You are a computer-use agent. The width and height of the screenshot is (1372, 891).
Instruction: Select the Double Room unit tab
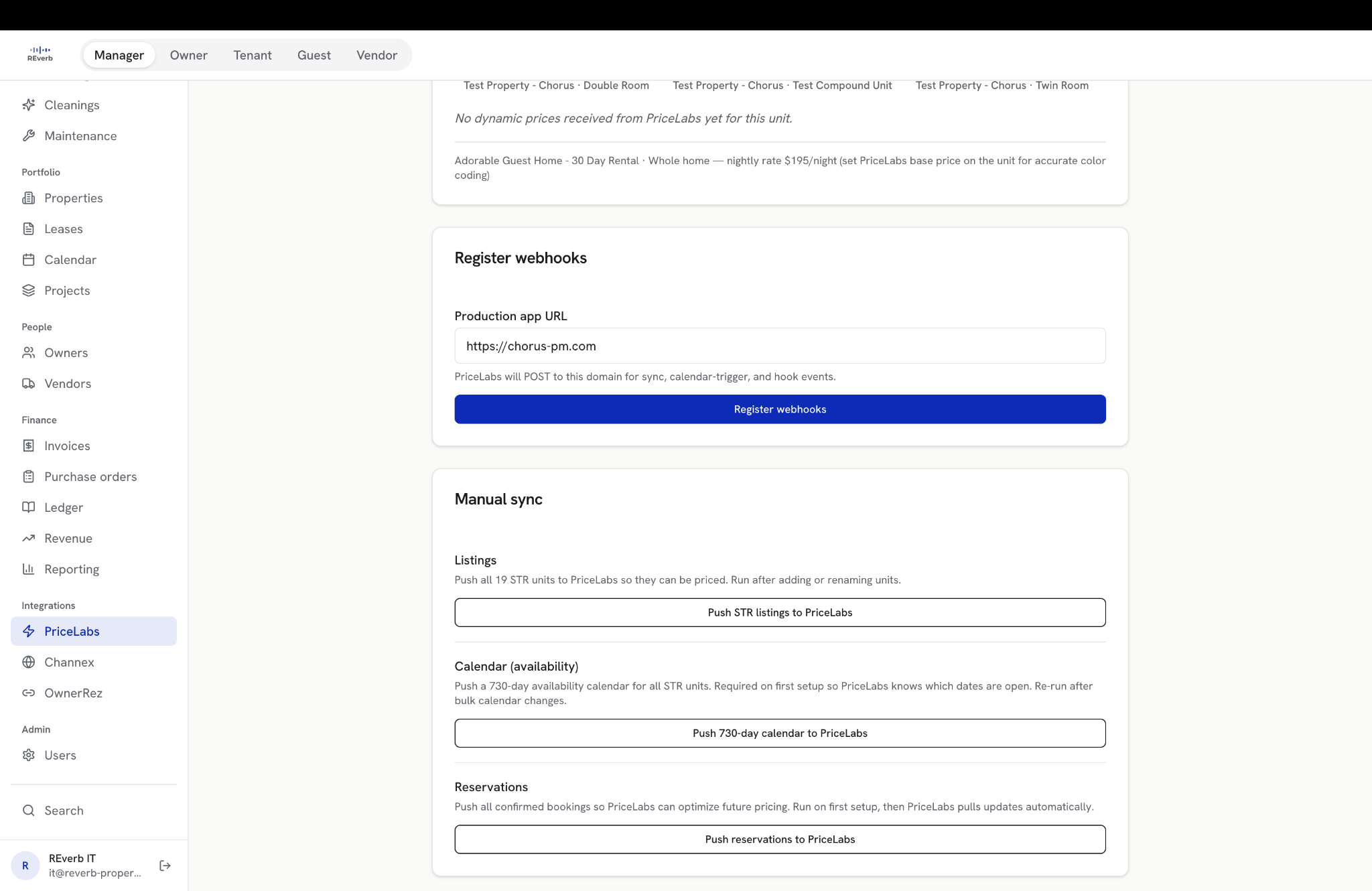click(x=556, y=86)
